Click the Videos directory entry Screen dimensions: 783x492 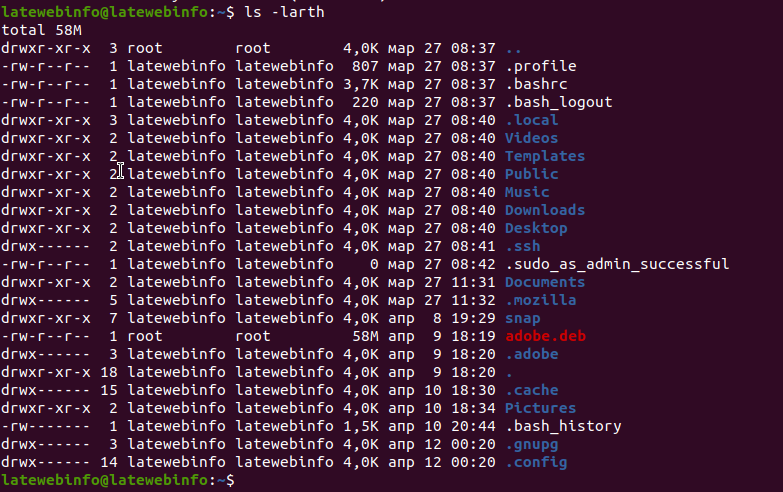(x=531, y=138)
